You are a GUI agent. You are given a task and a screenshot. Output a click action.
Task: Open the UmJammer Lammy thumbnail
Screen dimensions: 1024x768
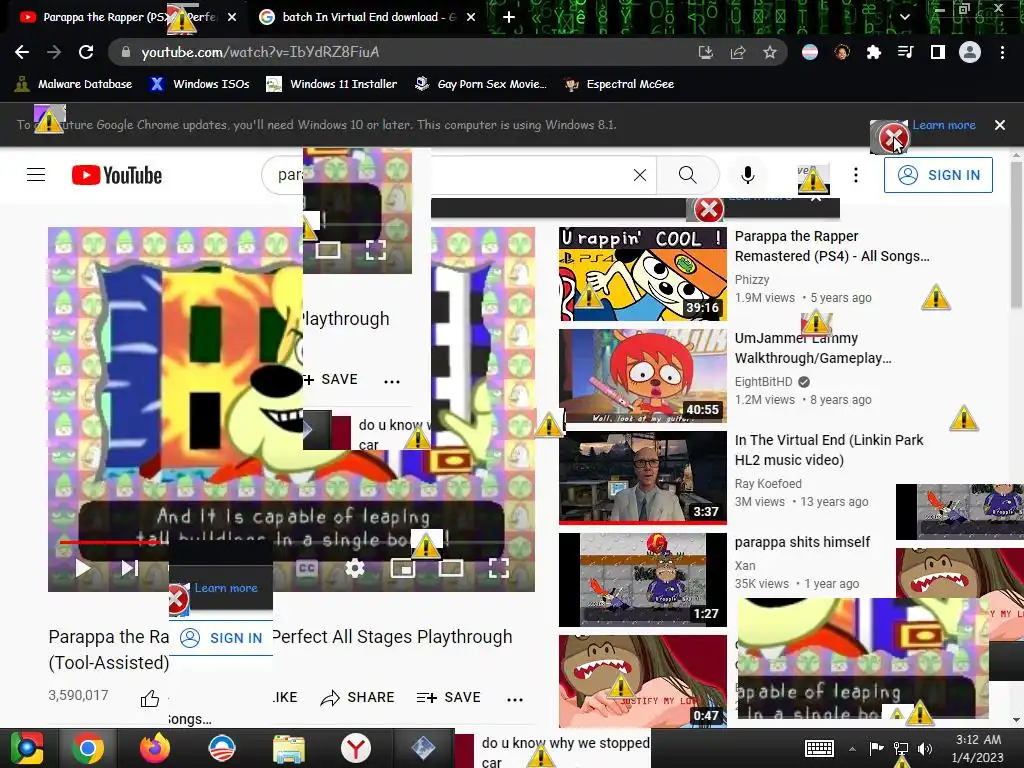tap(643, 376)
